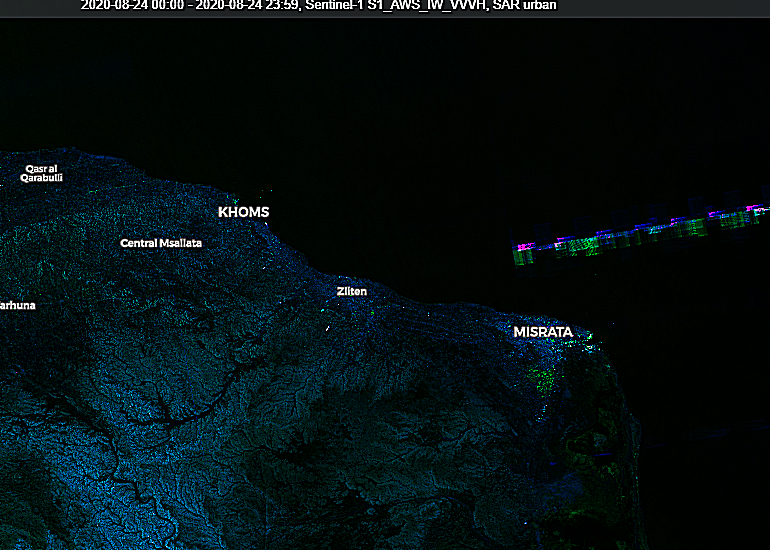Viewport: 770px width, 550px height.
Task: Click the SAR urban text in header
Action: (x=525, y=5)
